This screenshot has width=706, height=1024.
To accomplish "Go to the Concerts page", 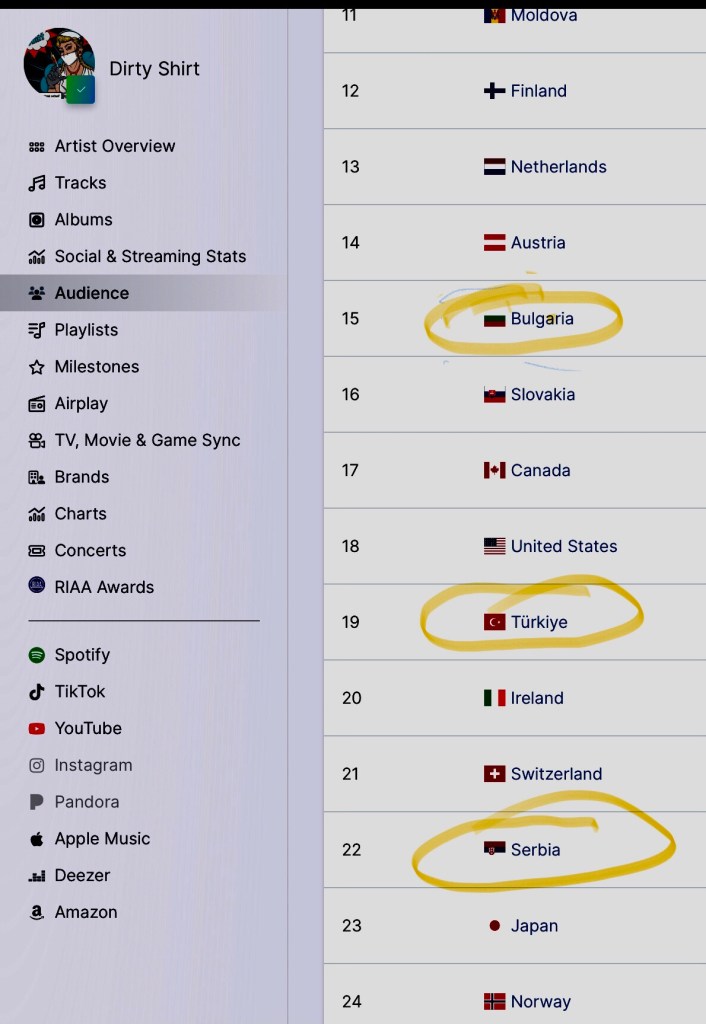I will click(x=90, y=551).
